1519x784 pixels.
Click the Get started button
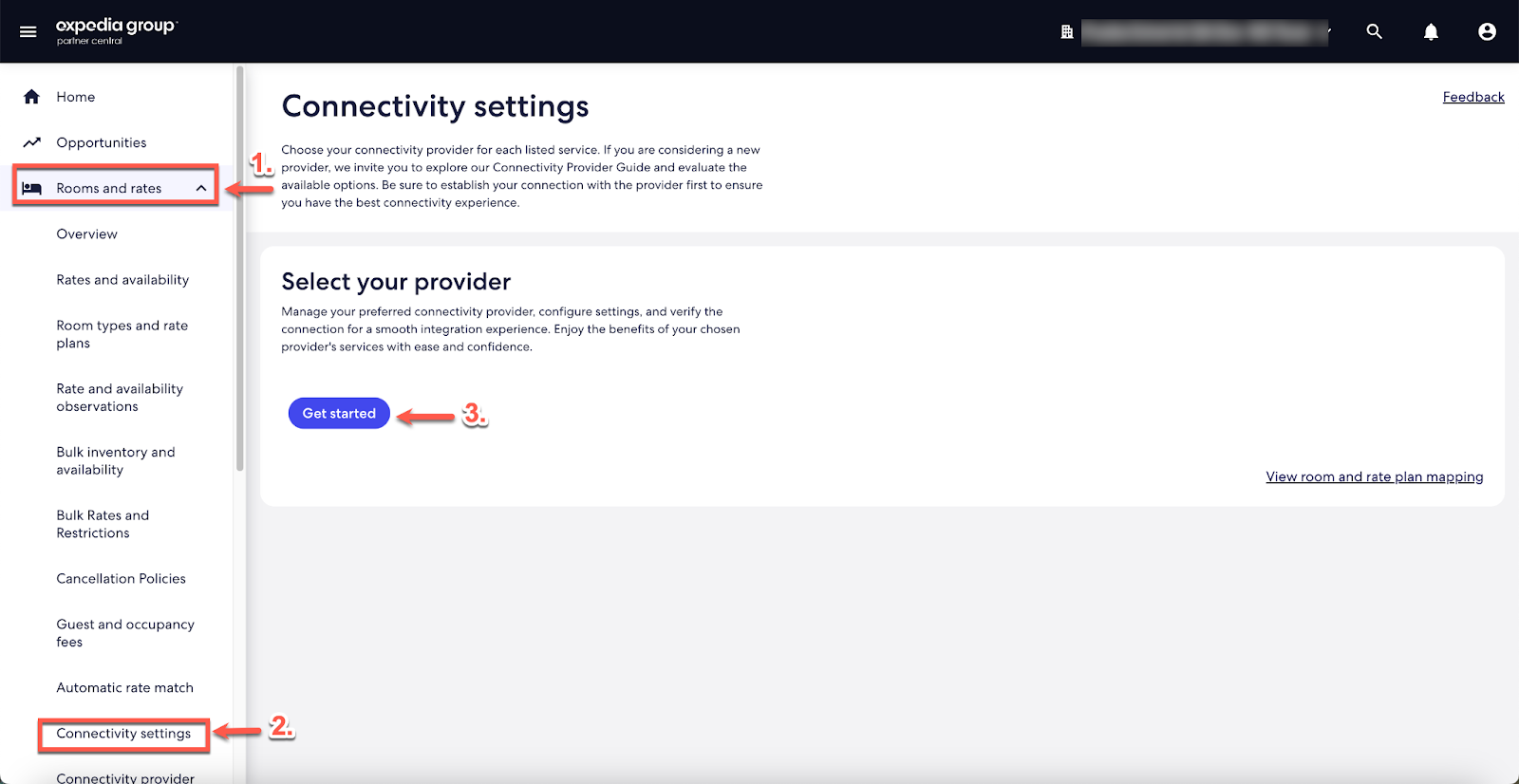(339, 413)
